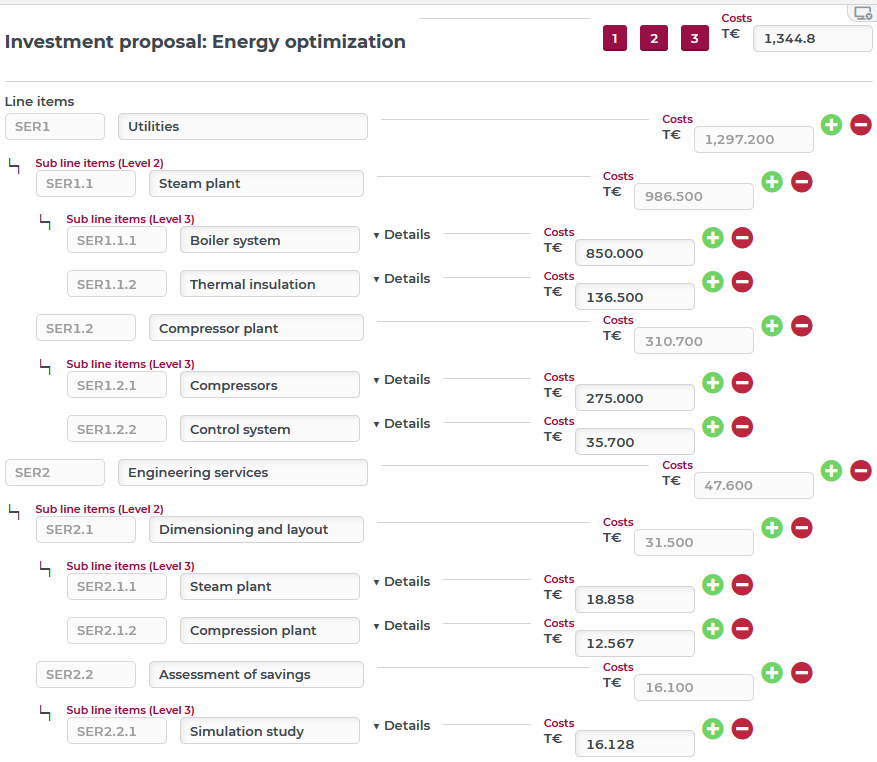Expand Details for SER2.1.1 Steam plant

click(402, 581)
